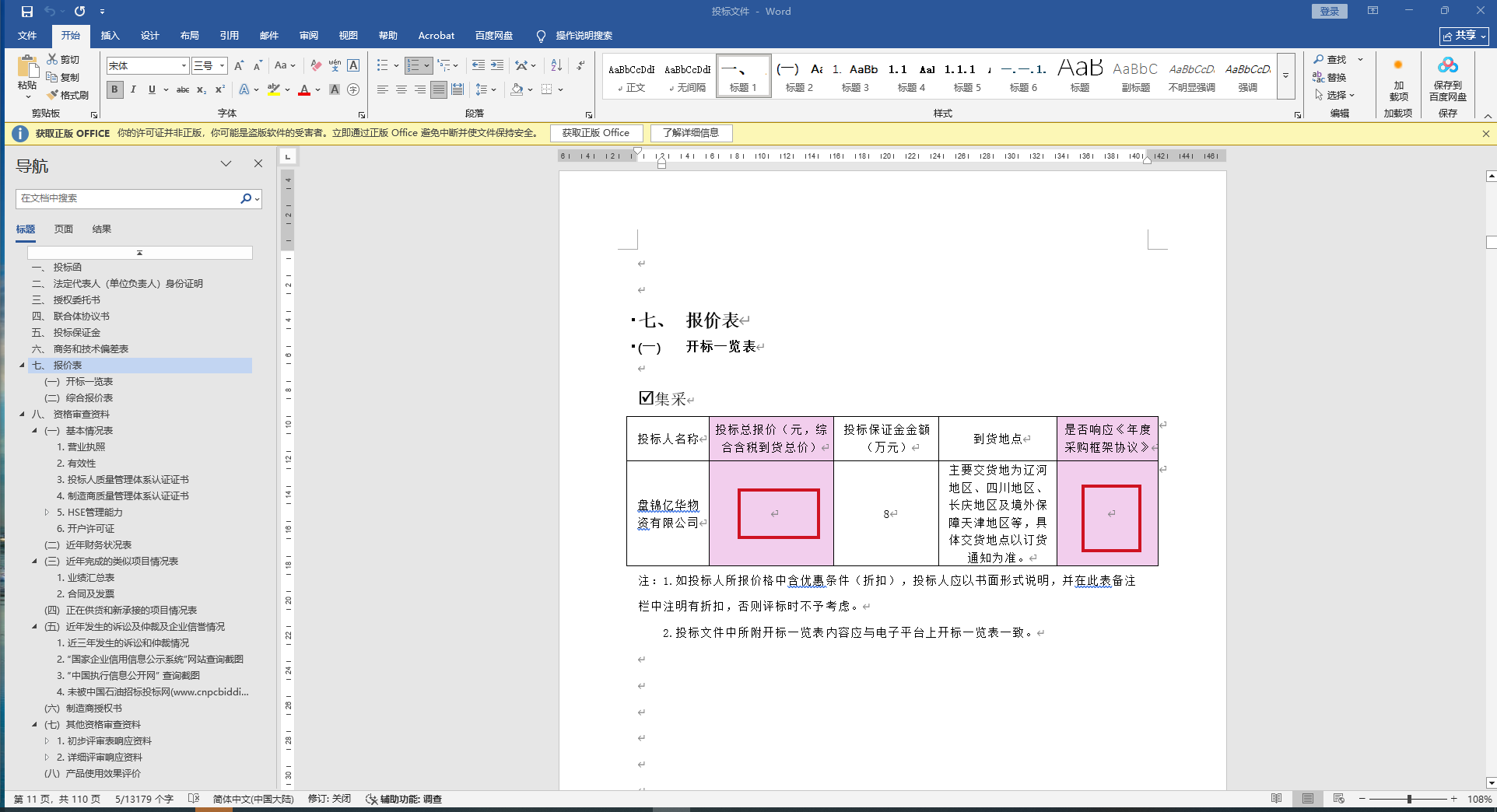Collapse the 七、报价表 heading in navigation
Image resolution: width=1497 pixels, height=812 pixels.
point(22,366)
